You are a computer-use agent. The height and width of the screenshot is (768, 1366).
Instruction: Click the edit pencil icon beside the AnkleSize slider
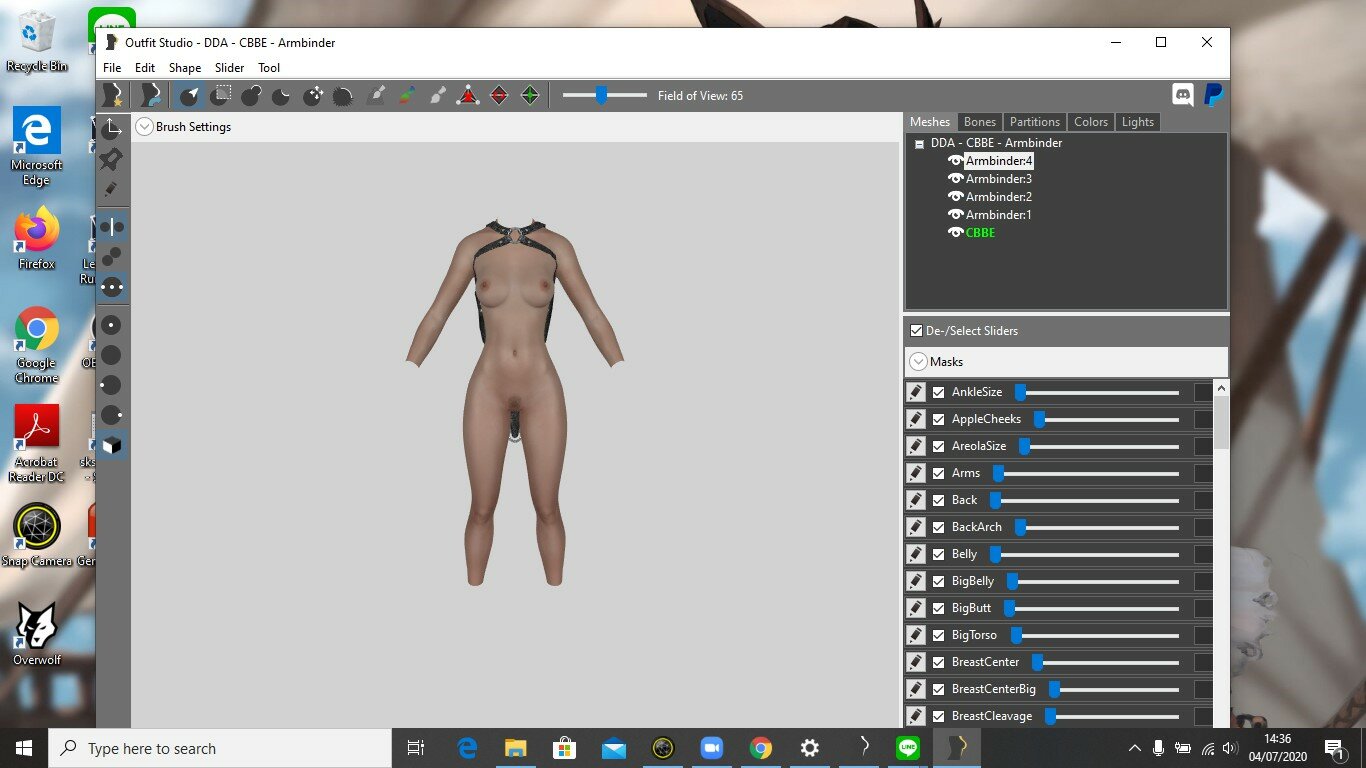(x=916, y=392)
